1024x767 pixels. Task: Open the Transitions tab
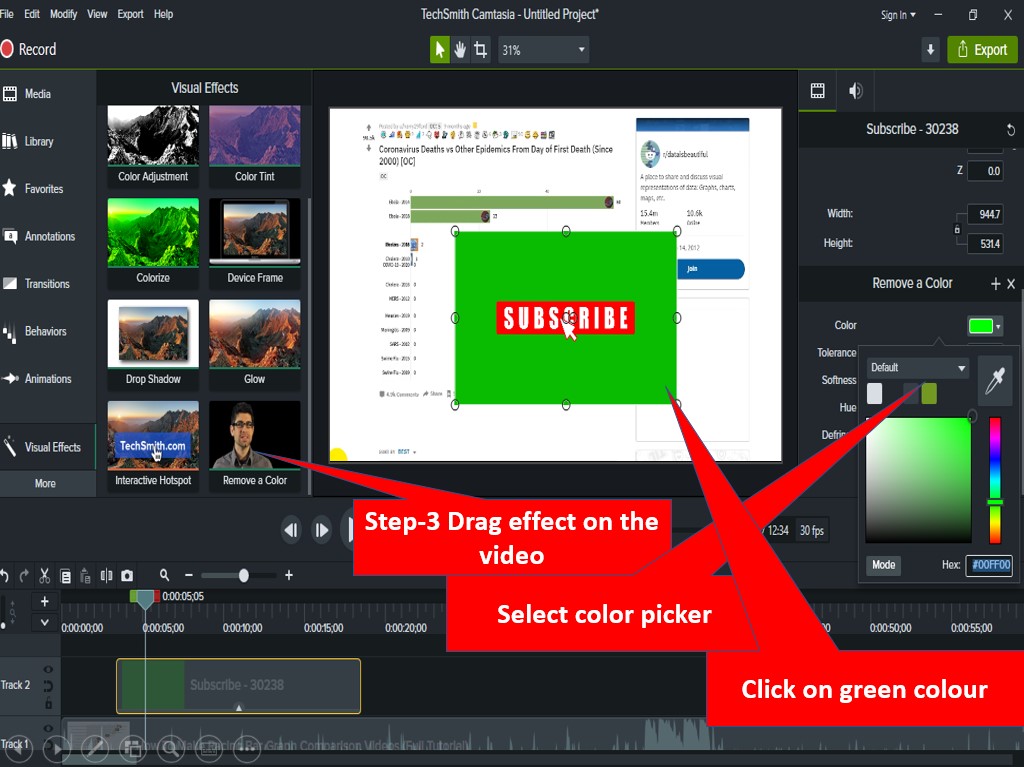coord(48,284)
